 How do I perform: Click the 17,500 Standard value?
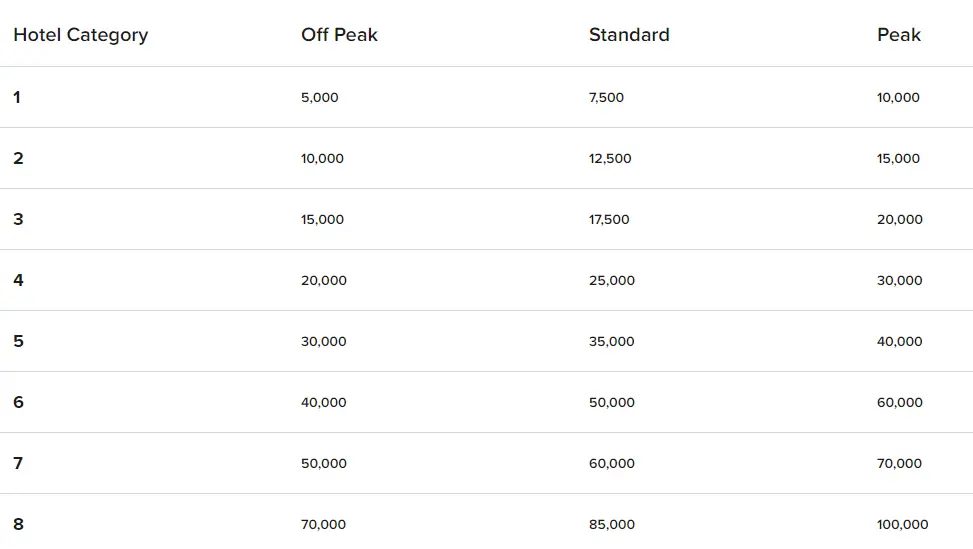tap(609, 220)
